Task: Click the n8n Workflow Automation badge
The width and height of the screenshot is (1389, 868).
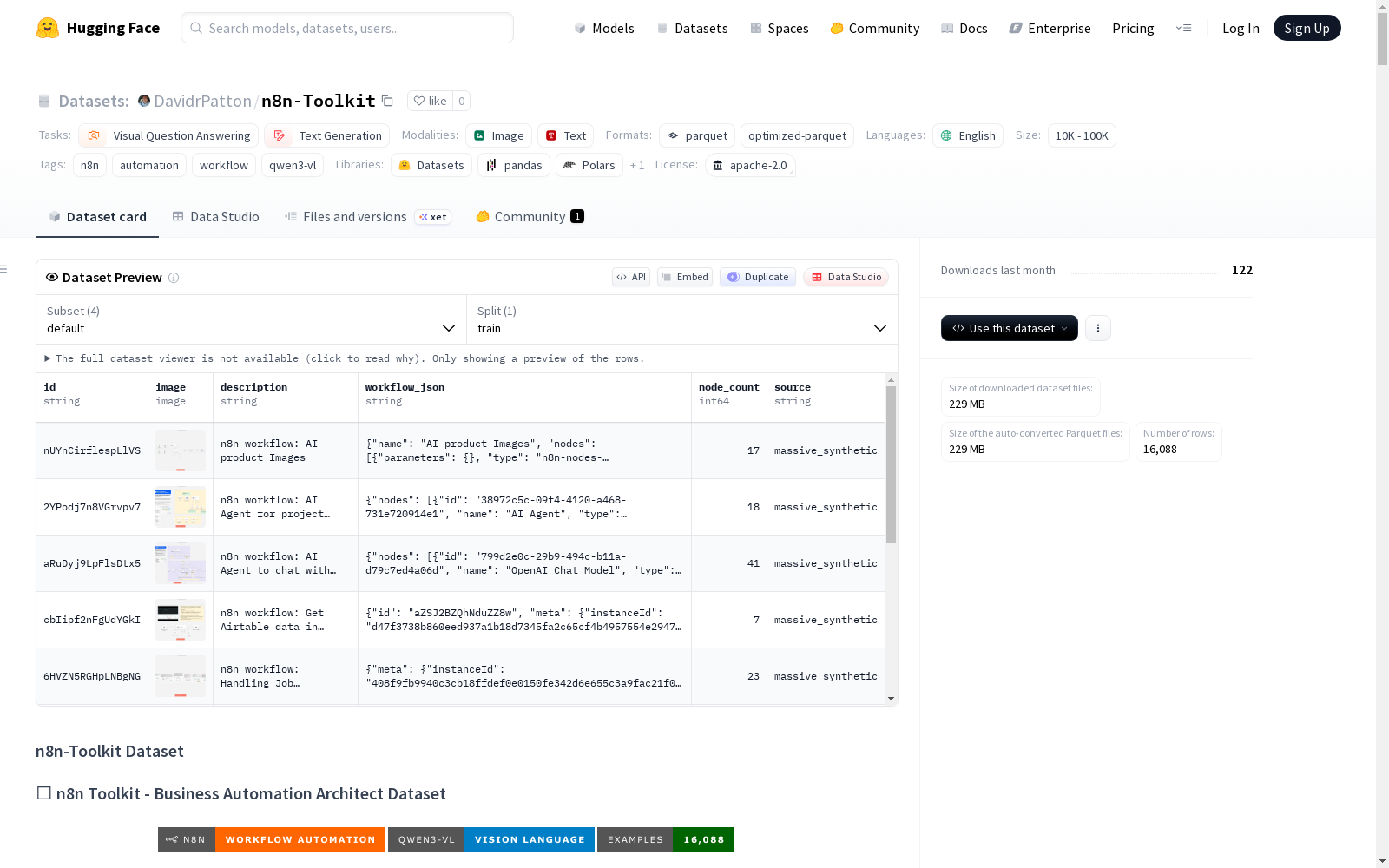Action: point(272,839)
